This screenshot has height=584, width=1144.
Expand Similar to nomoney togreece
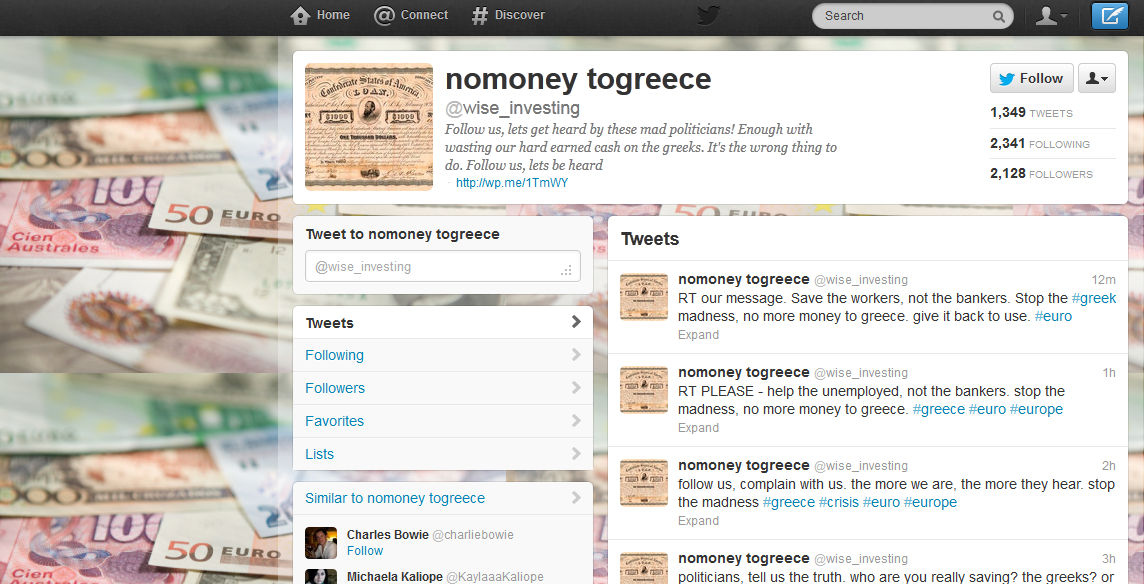tap(443, 498)
